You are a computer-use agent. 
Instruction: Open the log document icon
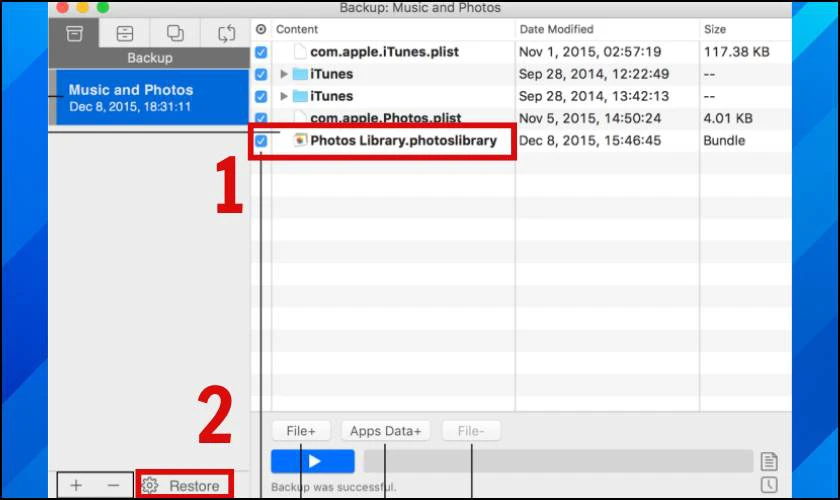769,461
